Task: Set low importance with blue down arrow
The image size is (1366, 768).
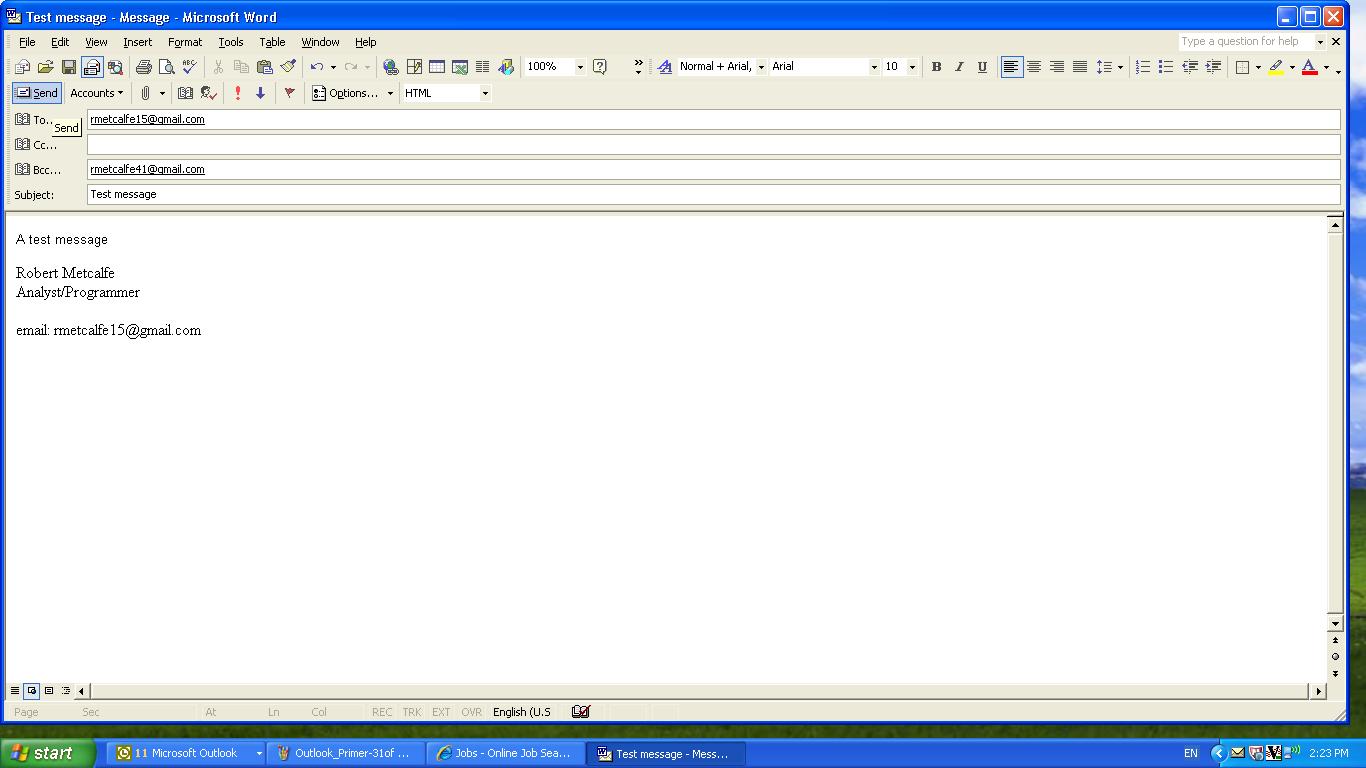Action: click(x=260, y=93)
